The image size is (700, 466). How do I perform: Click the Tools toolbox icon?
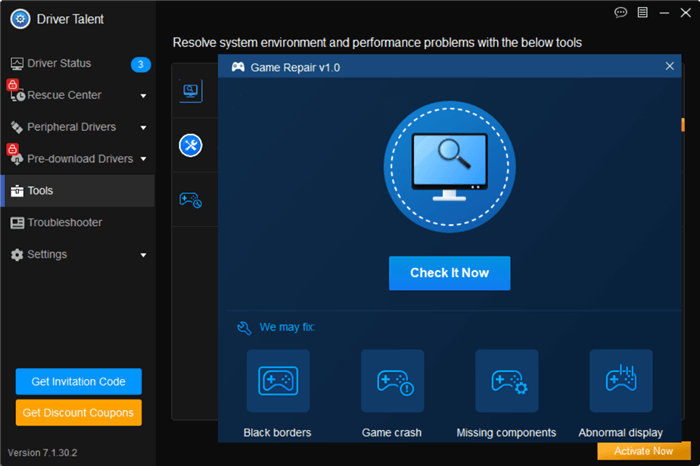(17, 191)
